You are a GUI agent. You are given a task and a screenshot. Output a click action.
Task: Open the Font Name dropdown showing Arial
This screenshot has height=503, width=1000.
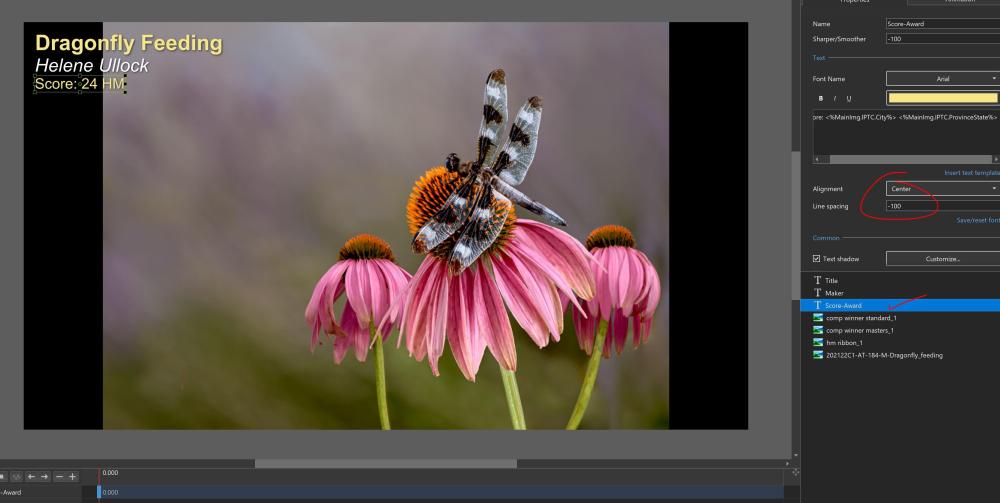942,78
